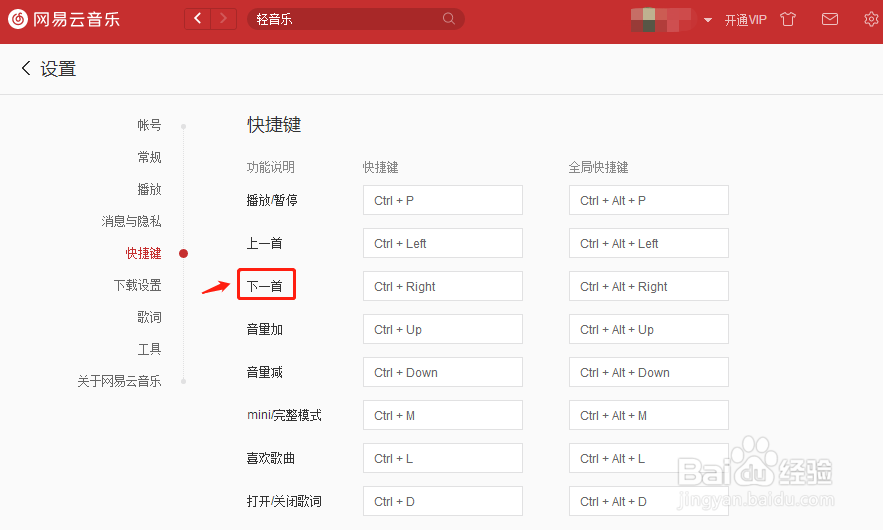Open 关于网易云音乐 in the sidebar
The image size is (883, 530).
coord(119,381)
